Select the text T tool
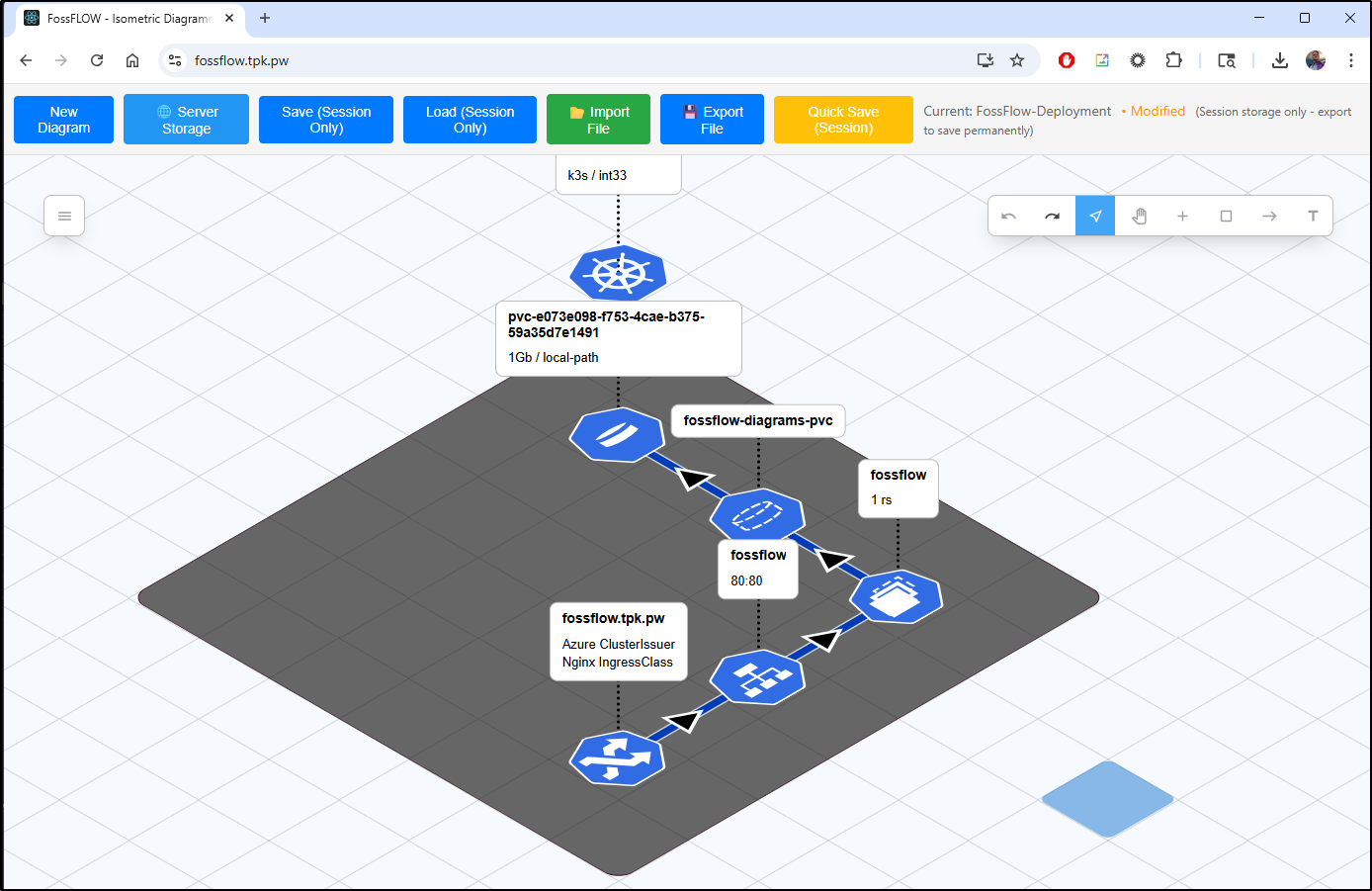The image size is (1372, 891). [1313, 216]
